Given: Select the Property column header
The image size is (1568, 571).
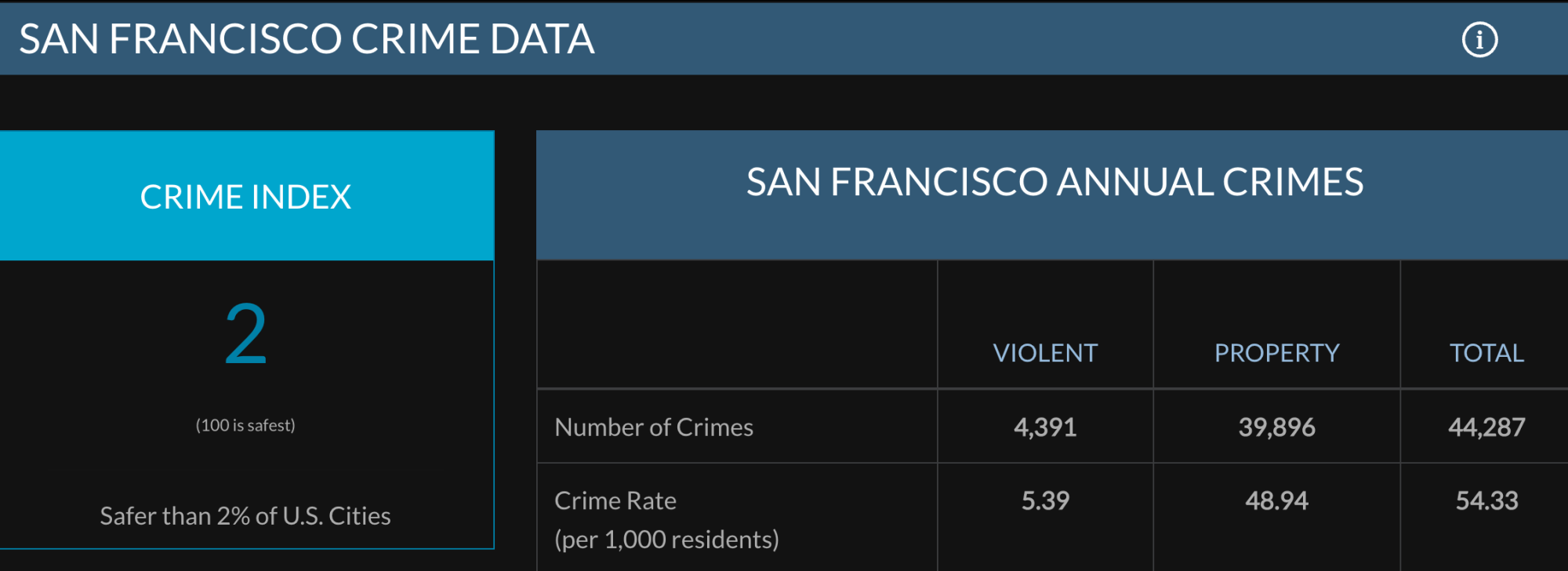Looking at the screenshot, I should click(1276, 353).
